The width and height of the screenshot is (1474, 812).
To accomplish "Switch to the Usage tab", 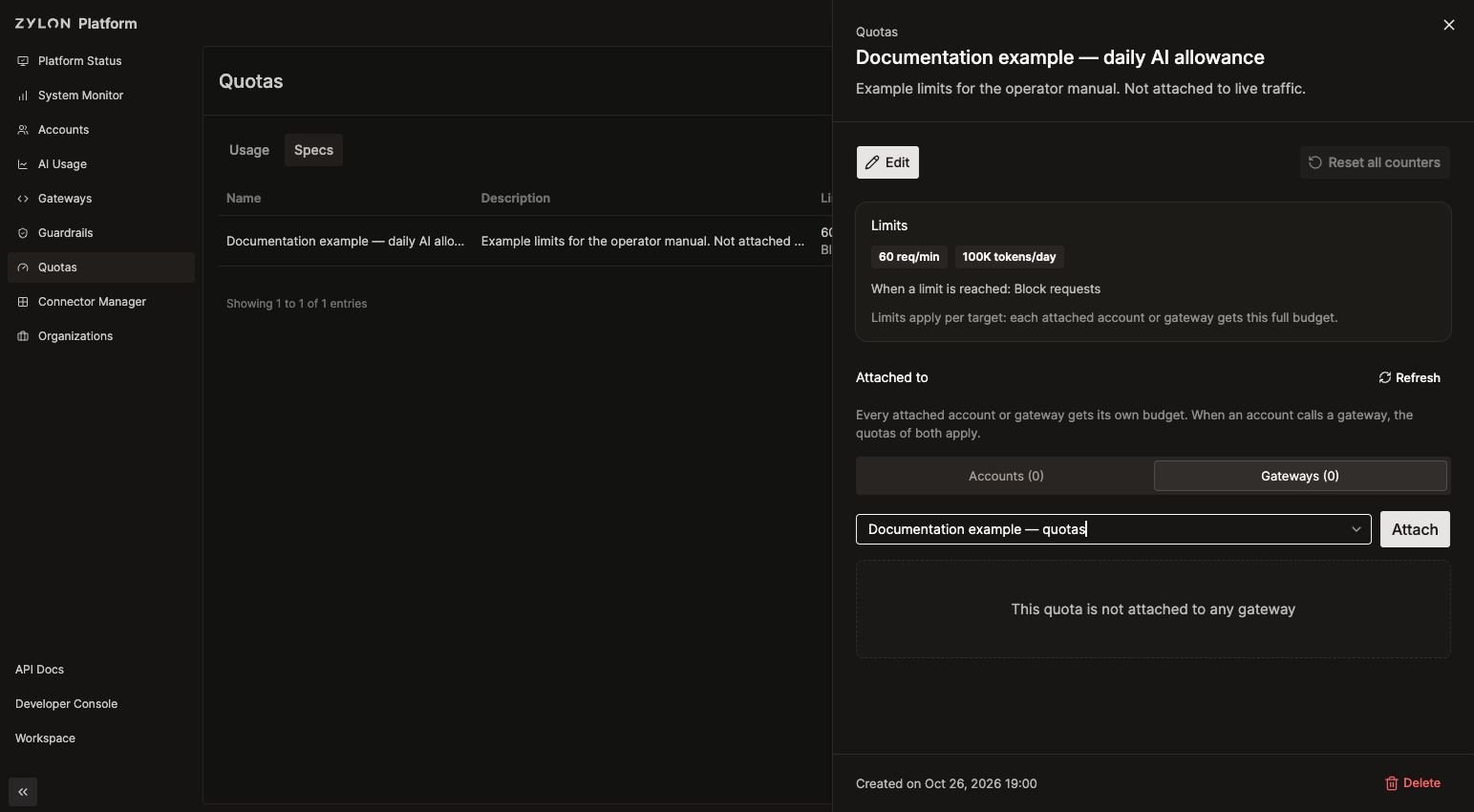I will pyautogui.click(x=249, y=150).
